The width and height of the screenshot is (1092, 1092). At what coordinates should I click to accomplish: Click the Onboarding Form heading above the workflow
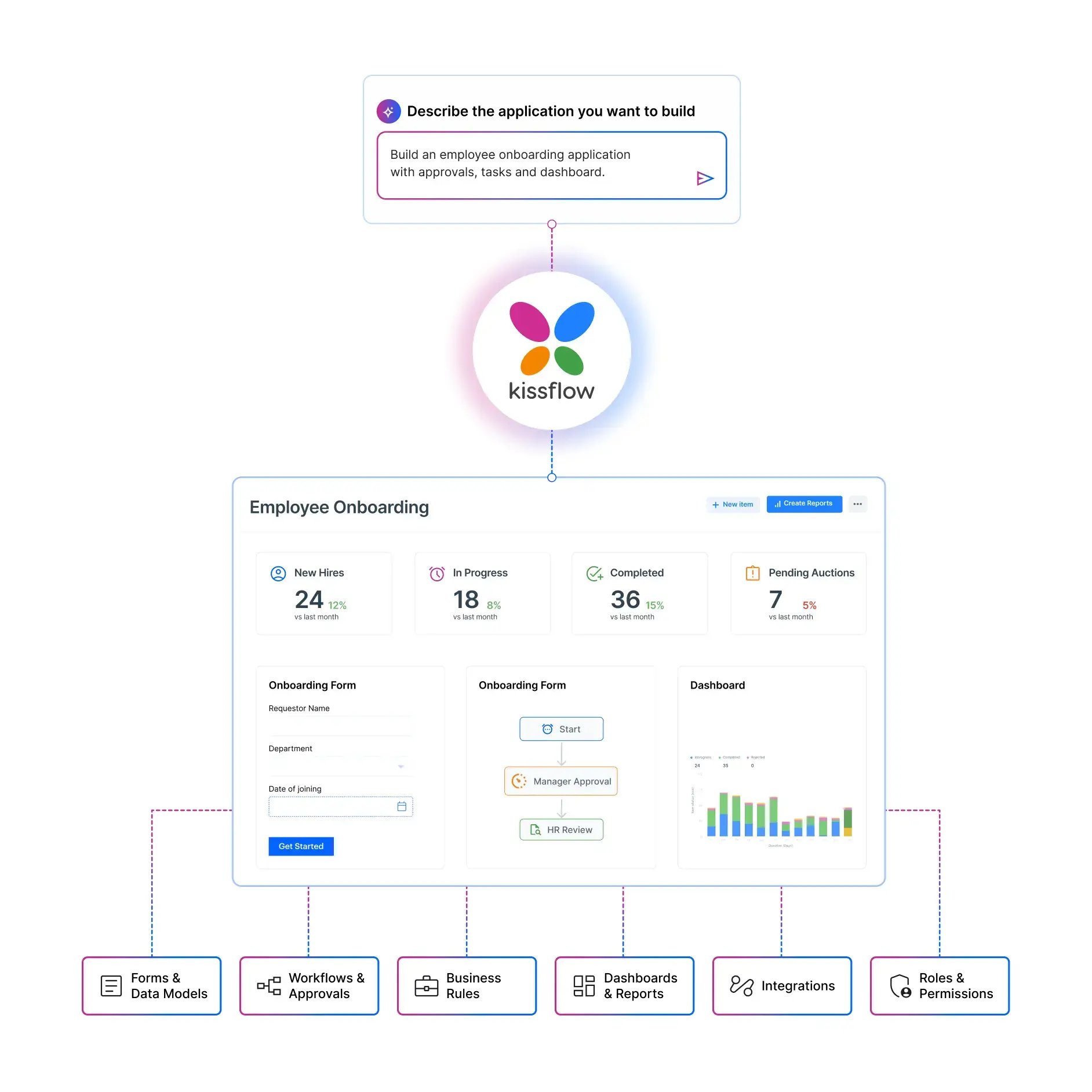522,685
